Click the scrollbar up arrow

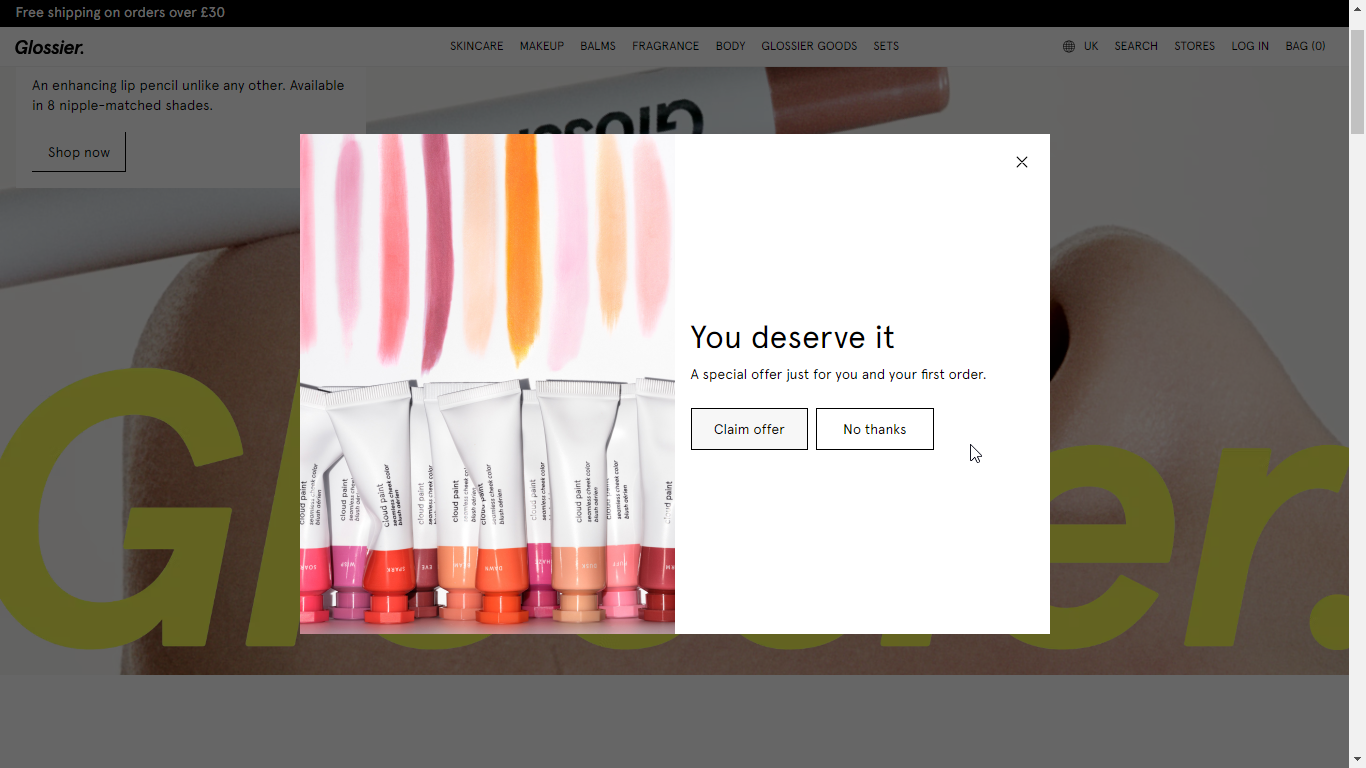coord(1357,8)
